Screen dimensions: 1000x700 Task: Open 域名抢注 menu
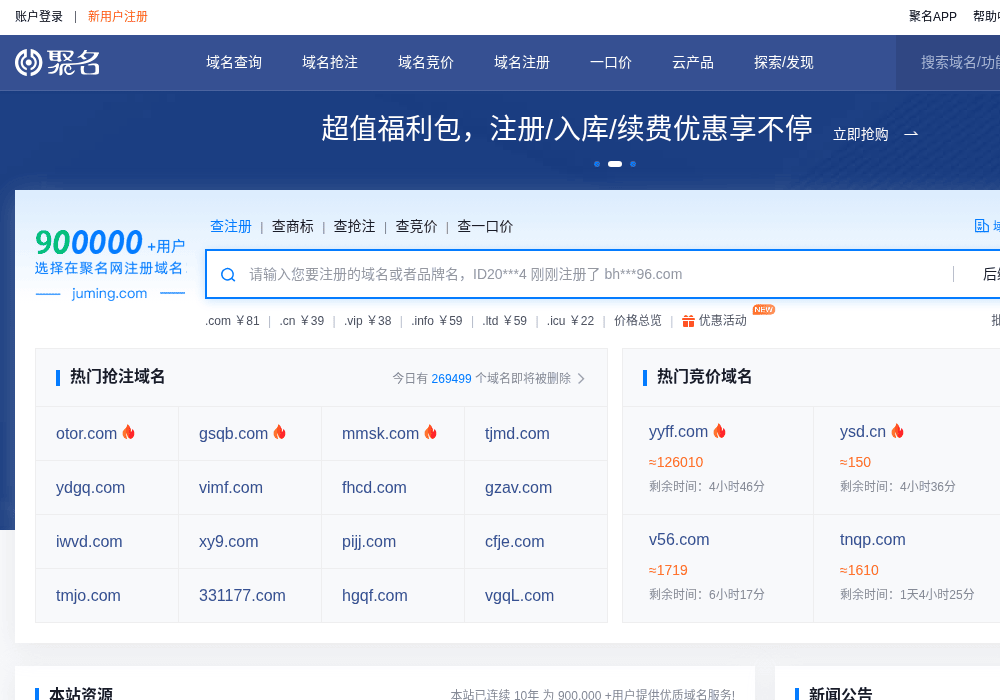pyautogui.click(x=330, y=62)
